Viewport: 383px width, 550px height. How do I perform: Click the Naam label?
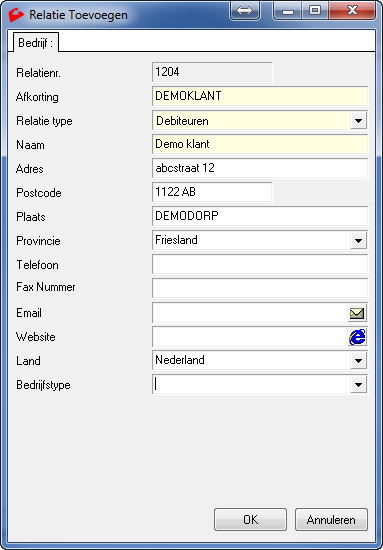pyautogui.click(x=30, y=145)
